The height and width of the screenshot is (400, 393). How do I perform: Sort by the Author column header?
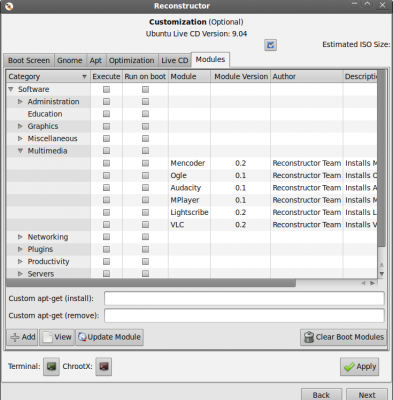pyautogui.click(x=307, y=77)
